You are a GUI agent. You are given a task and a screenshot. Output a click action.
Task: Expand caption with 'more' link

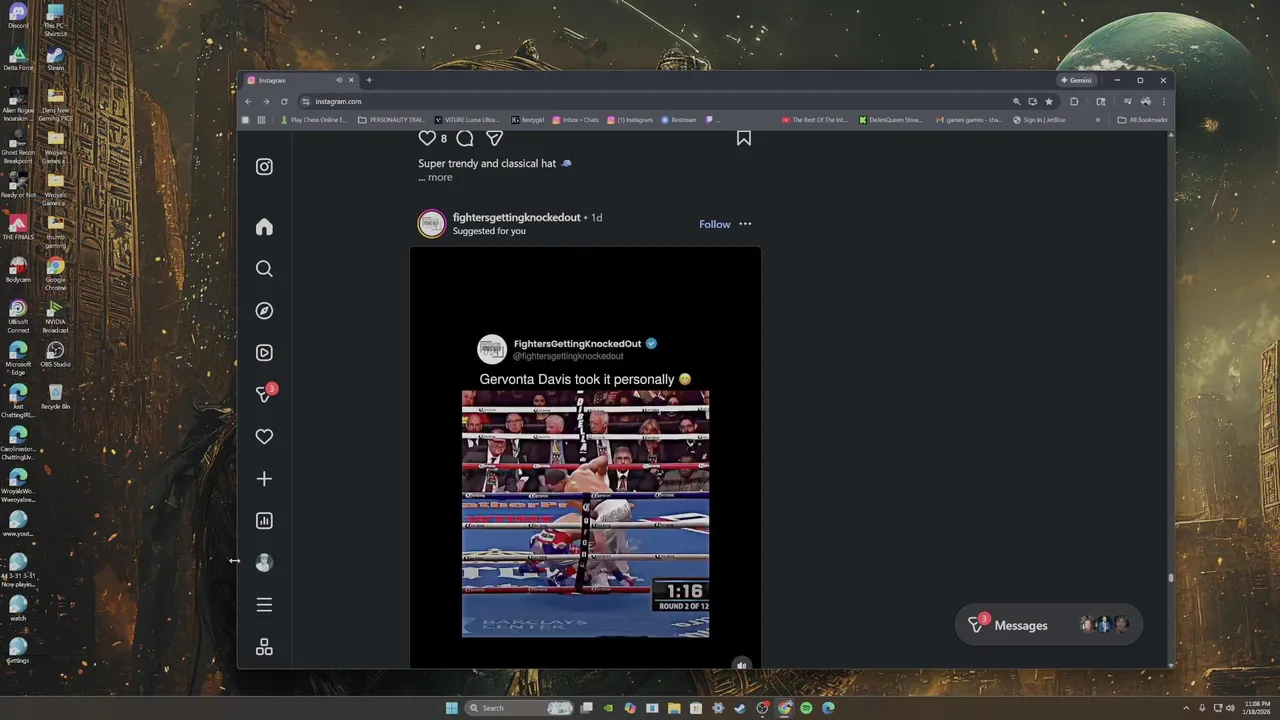[x=440, y=177]
